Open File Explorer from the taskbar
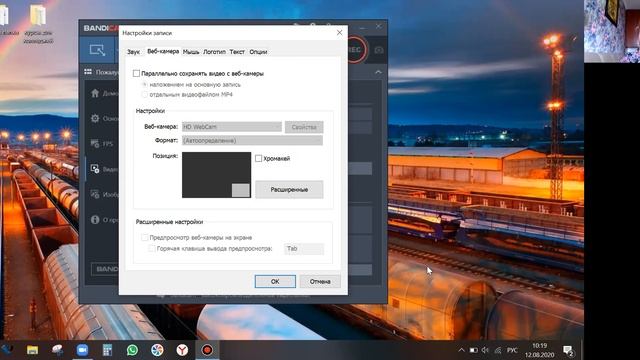The width and height of the screenshot is (640, 360). pos(32,350)
